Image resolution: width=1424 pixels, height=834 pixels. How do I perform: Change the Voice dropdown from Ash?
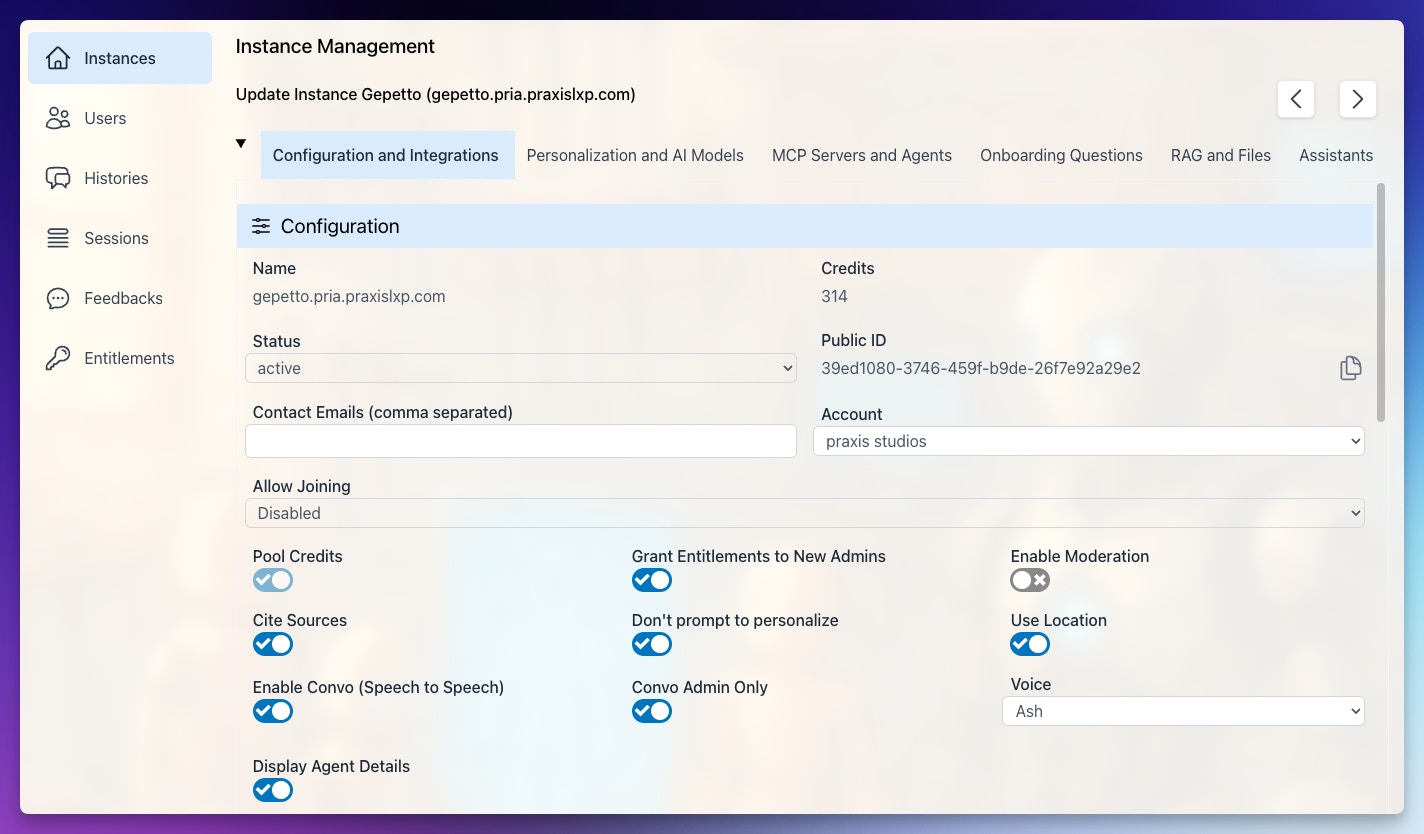click(x=1183, y=711)
